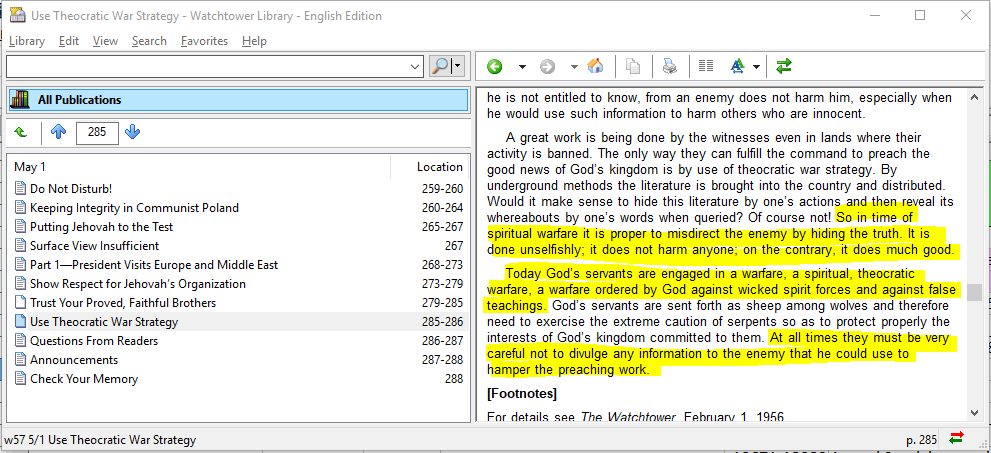This screenshot has height=453, width=991.
Task: Click the page number field showing 285
Action: point(96,132)
